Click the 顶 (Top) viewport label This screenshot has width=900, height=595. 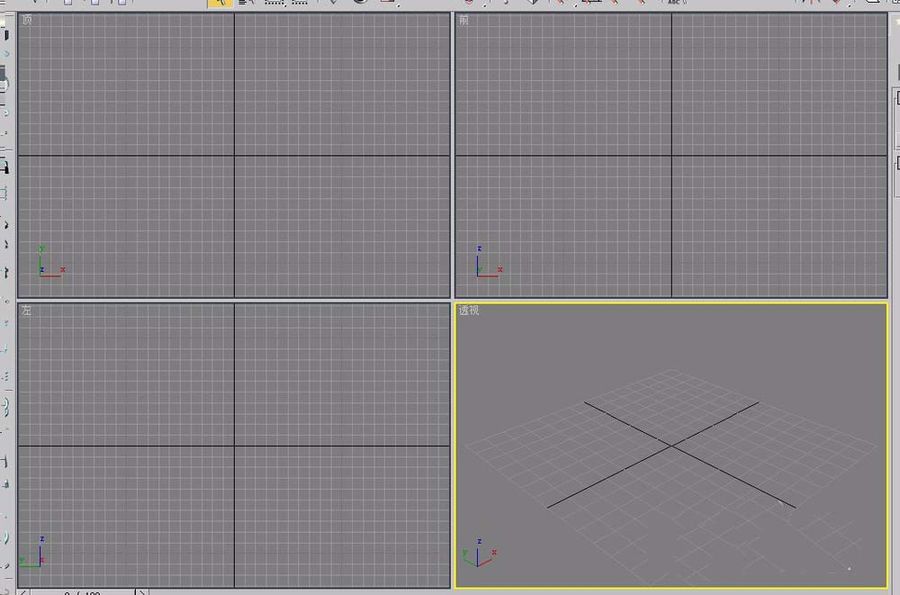point(27,20)
